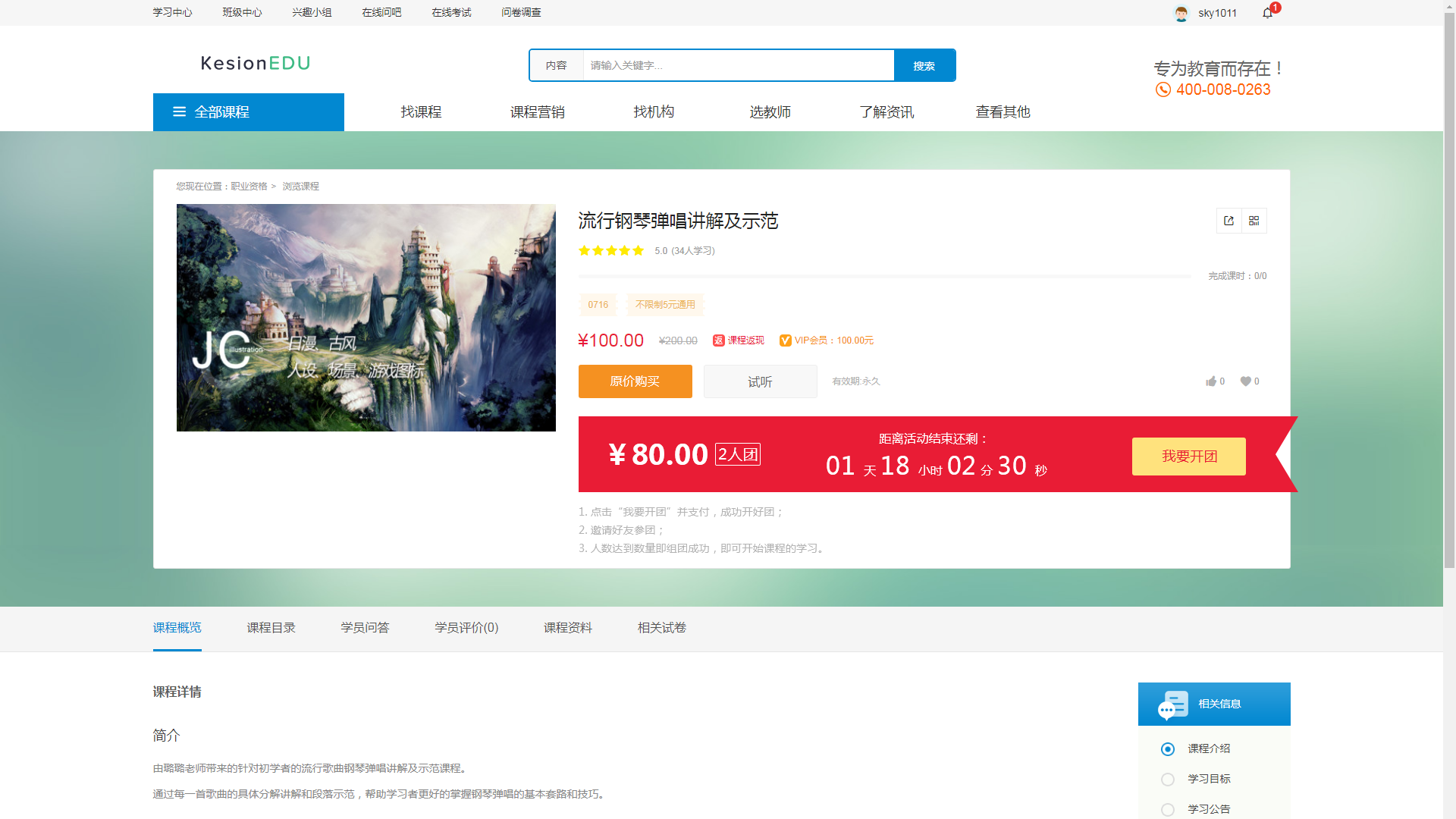The image size is (1456, 819).
Task: Switch to the 课程目录 tab
Action: [x=271, y=628]
